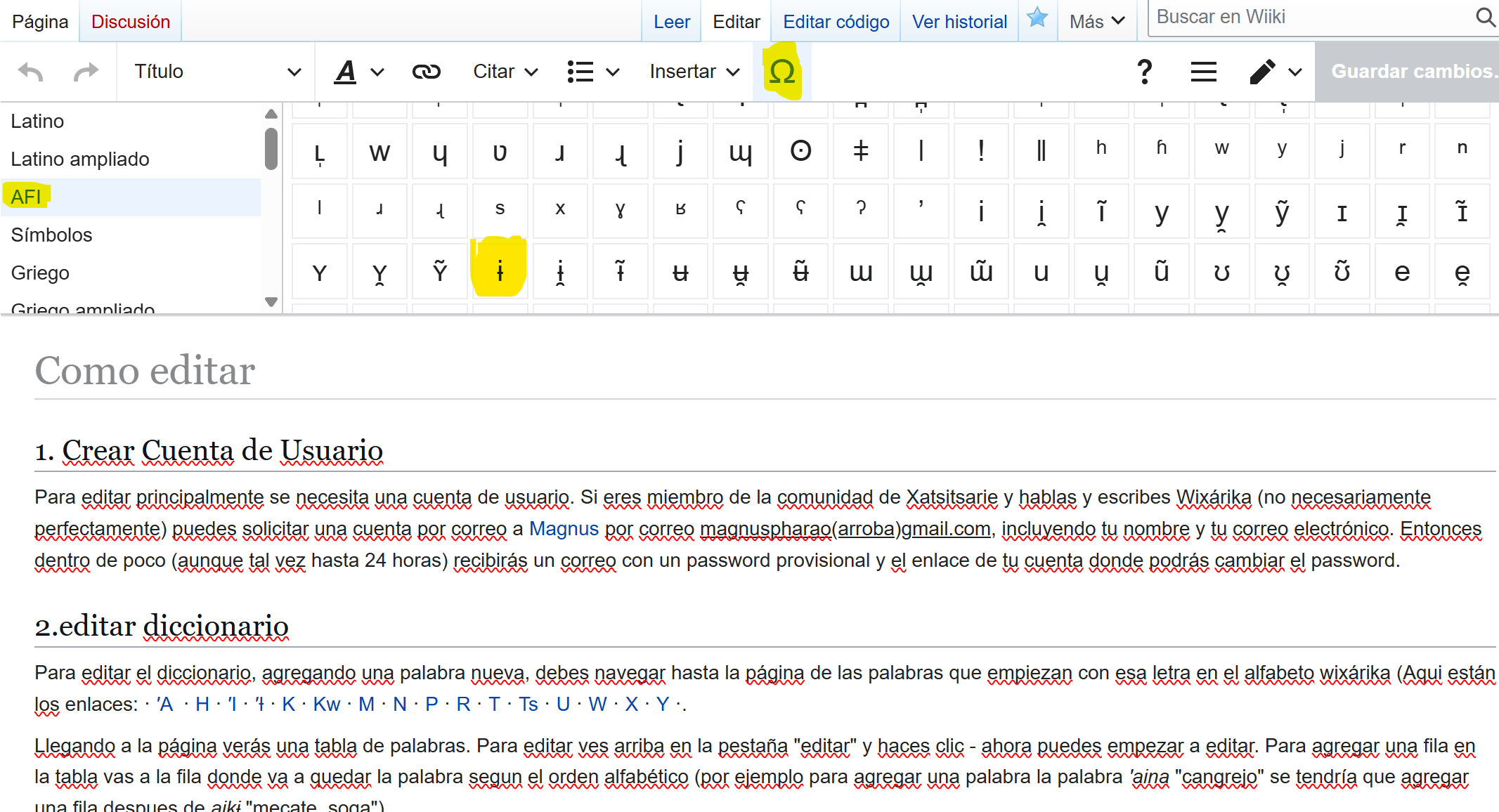Screen dimensions: 1499x812
Task: Expand the text style A dropdown
Action: click(x=358, y=72)
